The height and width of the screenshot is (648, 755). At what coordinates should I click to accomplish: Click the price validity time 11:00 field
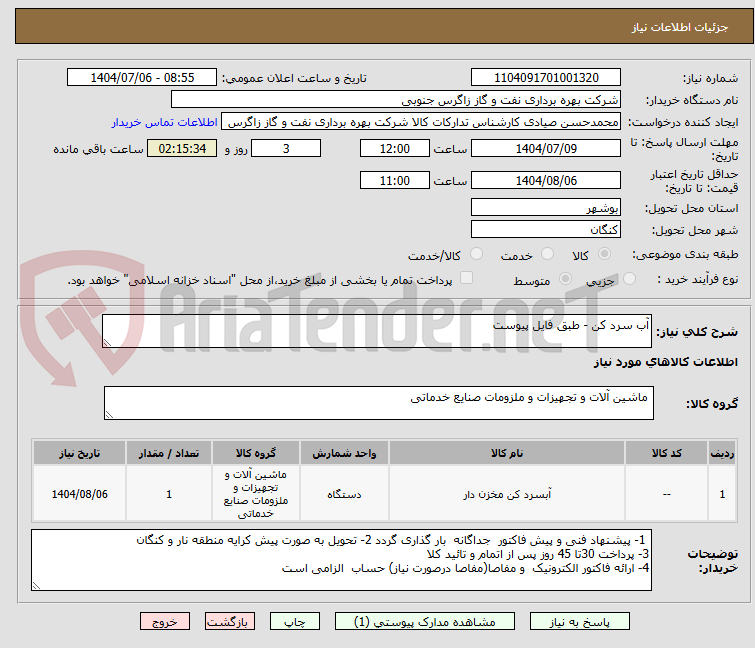[x=395, y=181]
